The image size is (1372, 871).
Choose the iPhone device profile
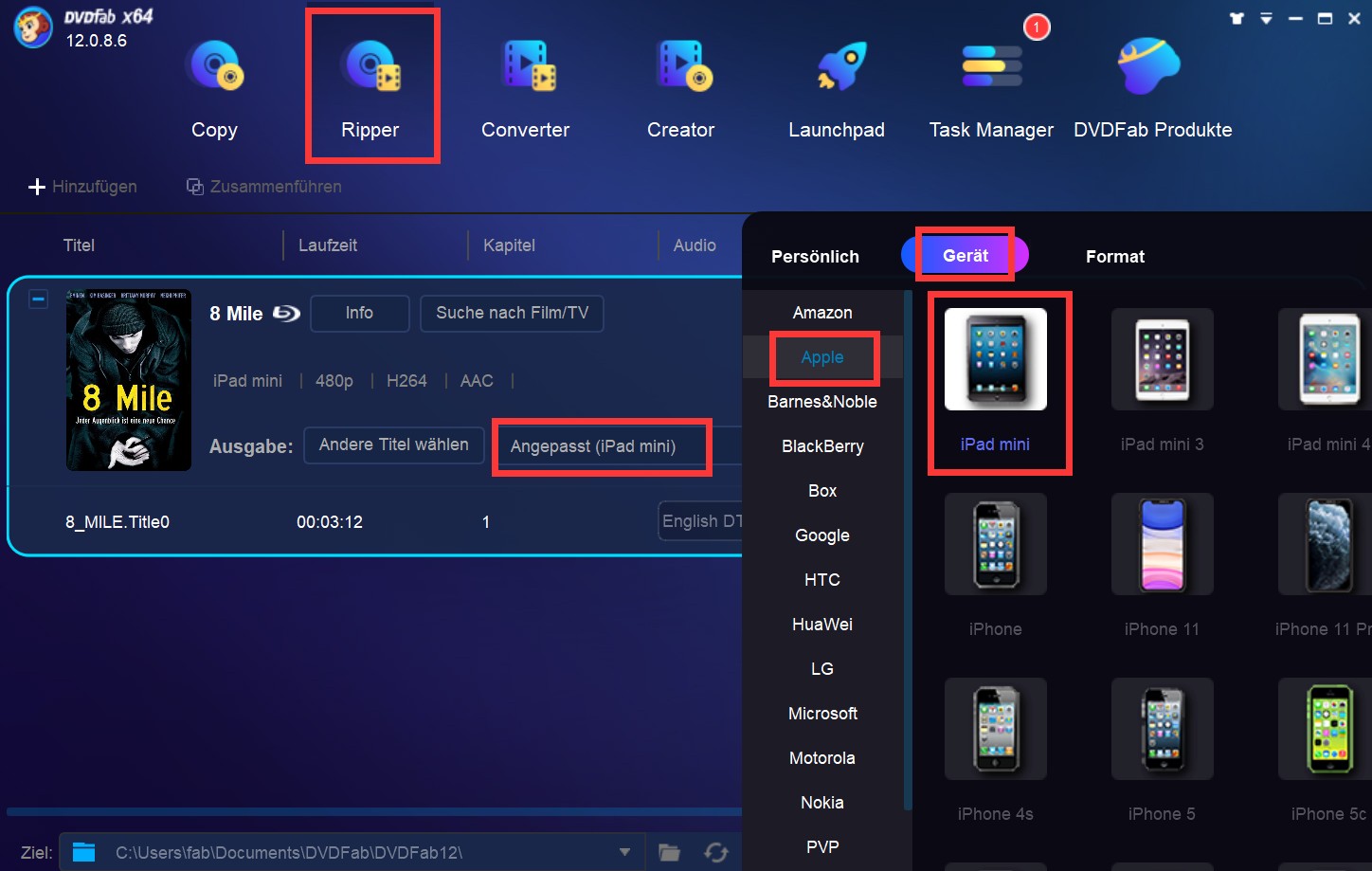996,566
